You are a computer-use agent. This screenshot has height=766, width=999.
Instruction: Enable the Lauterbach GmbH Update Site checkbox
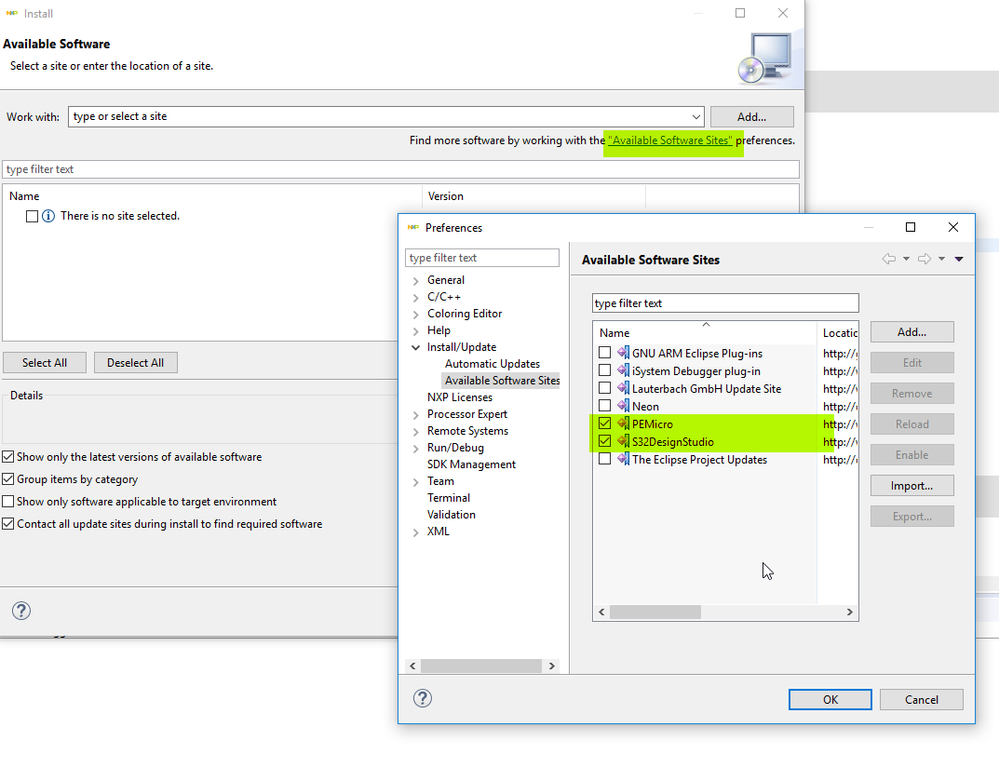point(605,388)
